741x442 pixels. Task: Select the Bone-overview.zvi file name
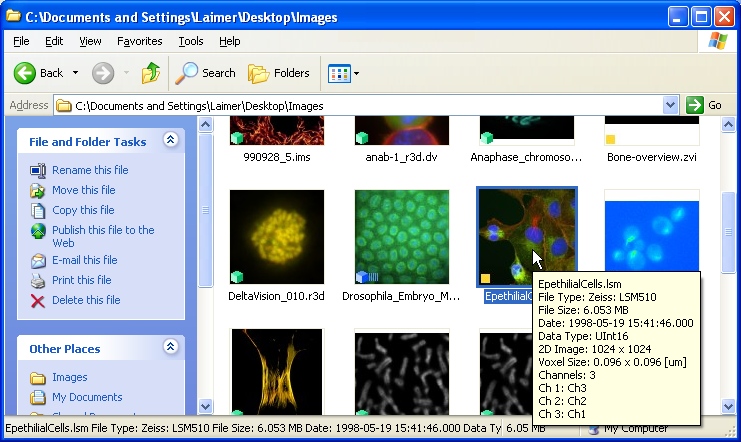pos(652,157)
